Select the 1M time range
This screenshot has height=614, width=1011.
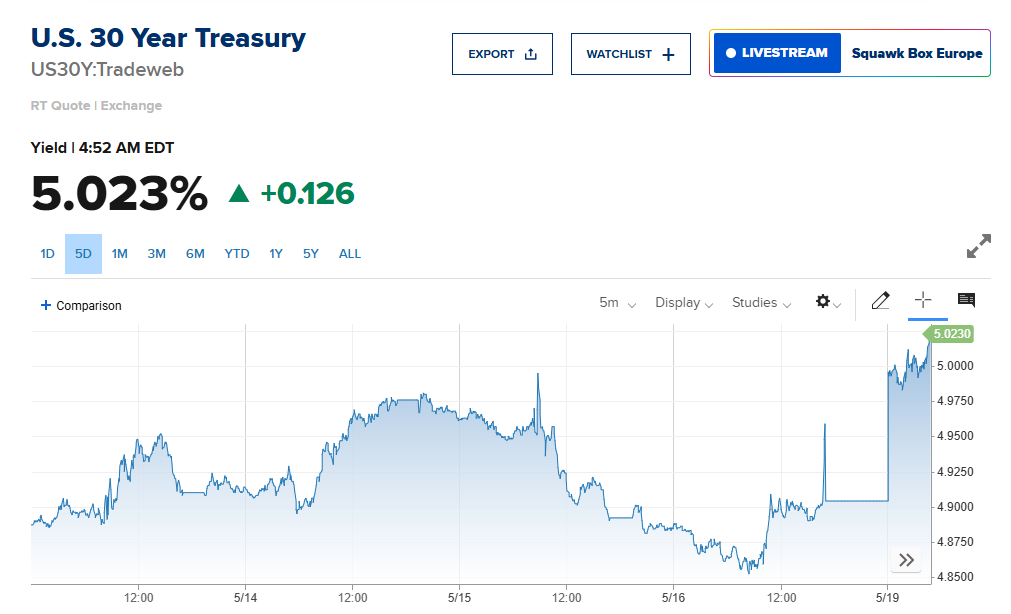120,254
